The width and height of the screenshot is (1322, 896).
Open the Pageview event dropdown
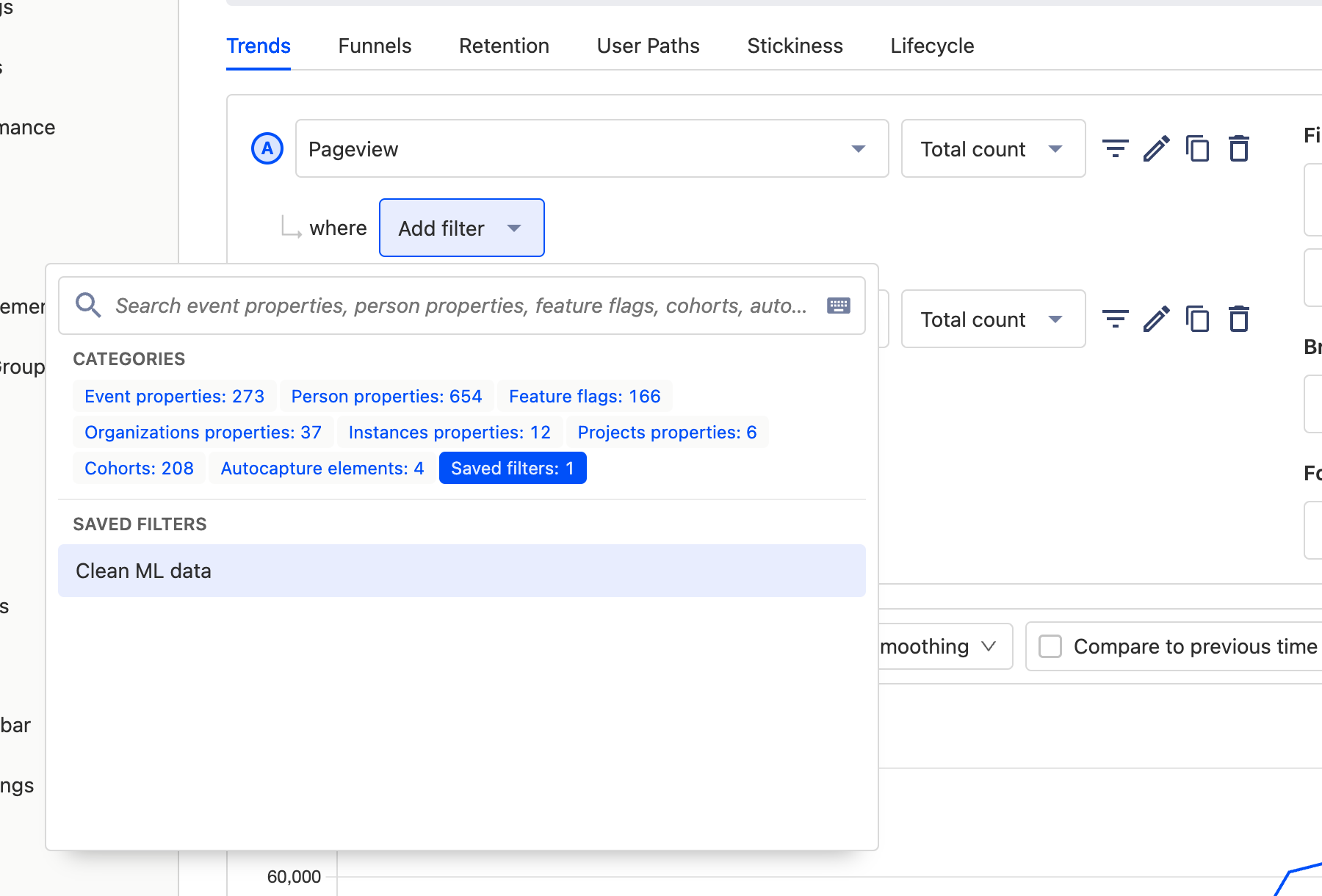pyautogui.click(x=591, y=149)
